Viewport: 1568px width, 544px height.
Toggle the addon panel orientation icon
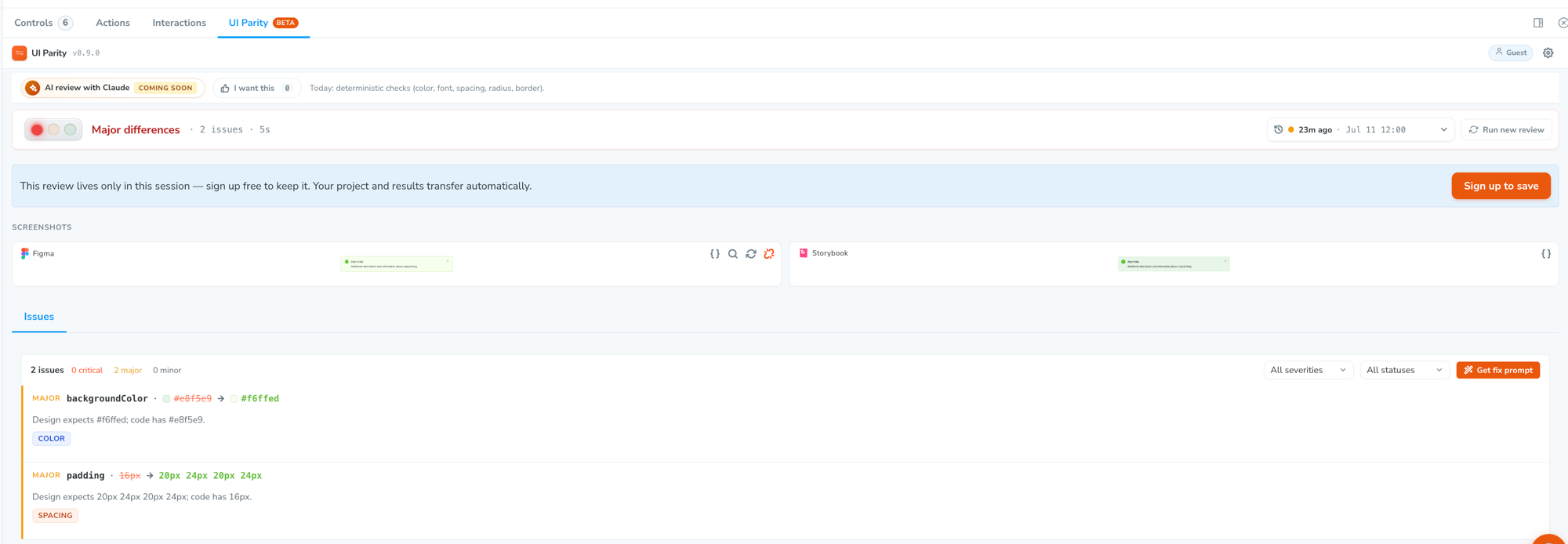pos(1538,23)
